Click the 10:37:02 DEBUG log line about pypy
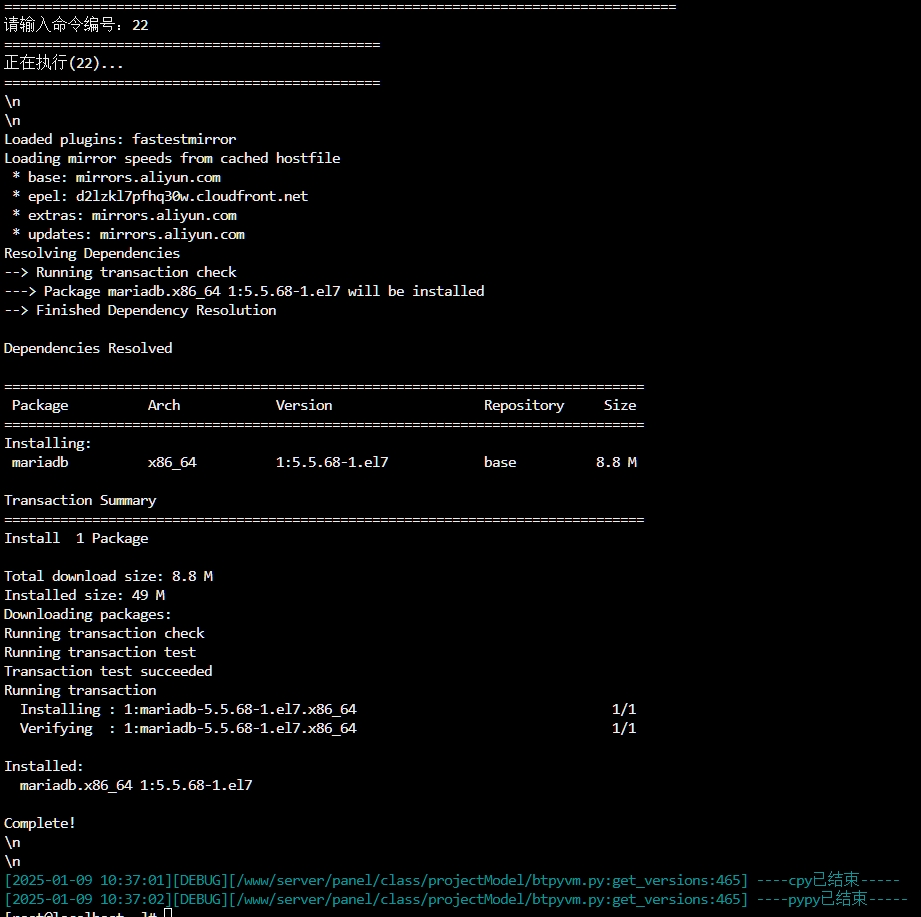The width and height of the screenshot is (921, 917). (x=456, y=899)
